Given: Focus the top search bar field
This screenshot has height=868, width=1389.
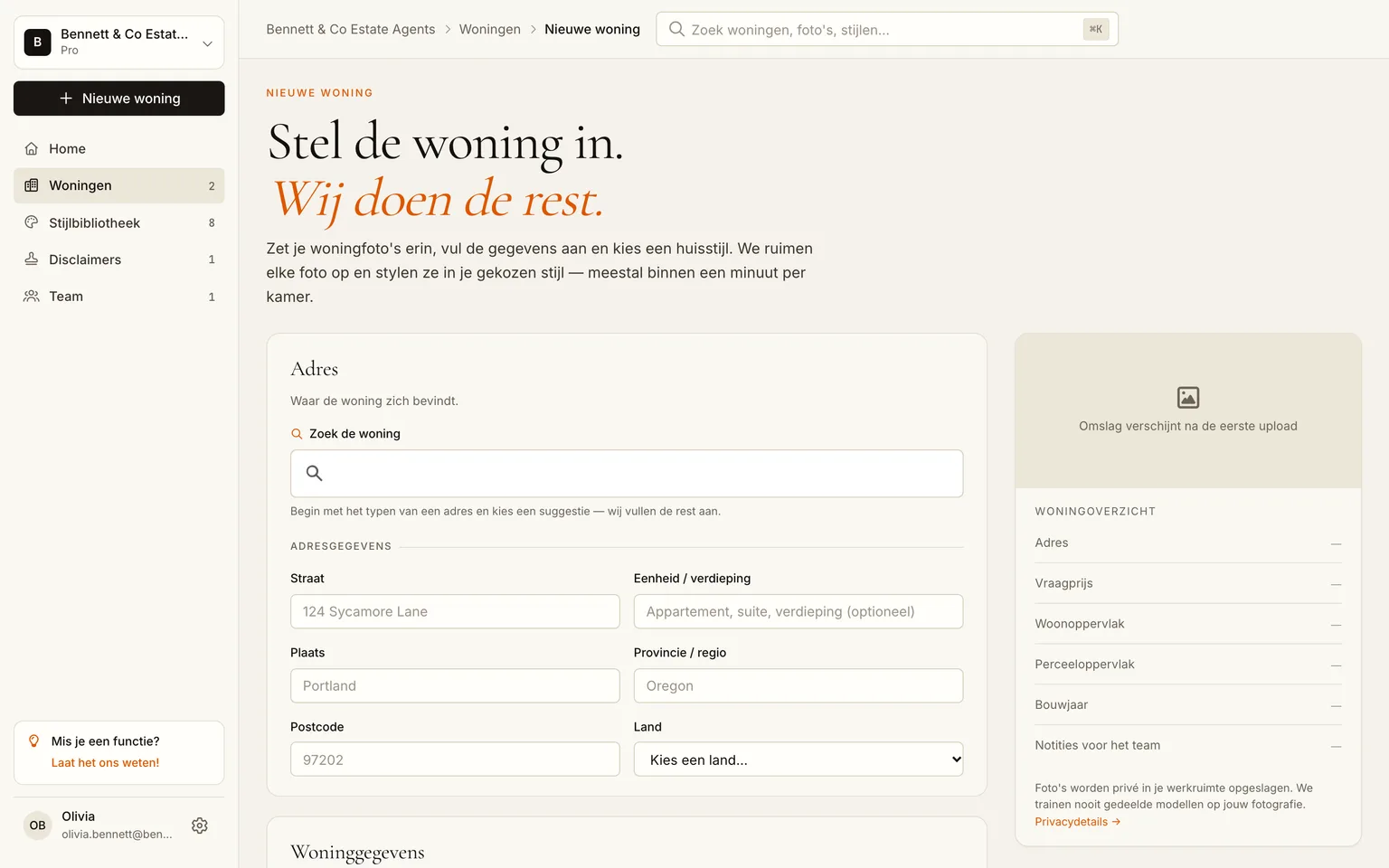Looking at the screenshot, I should click(887, 29).
